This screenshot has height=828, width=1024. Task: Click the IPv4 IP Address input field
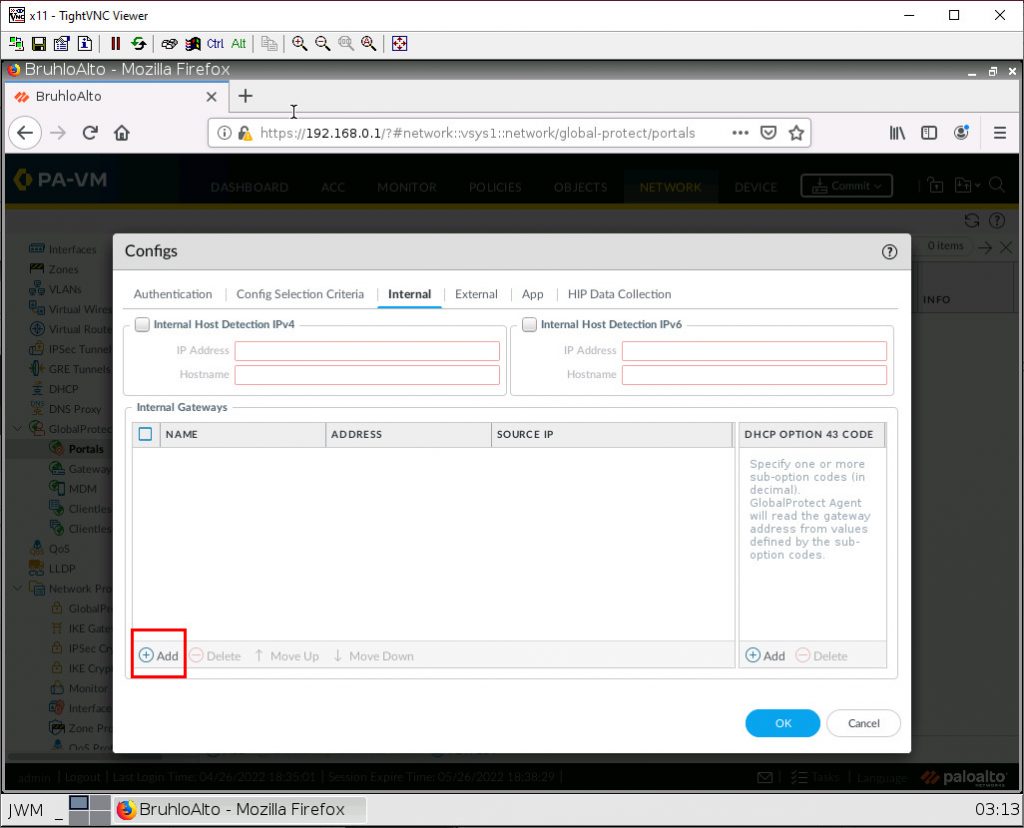(366, 350)
